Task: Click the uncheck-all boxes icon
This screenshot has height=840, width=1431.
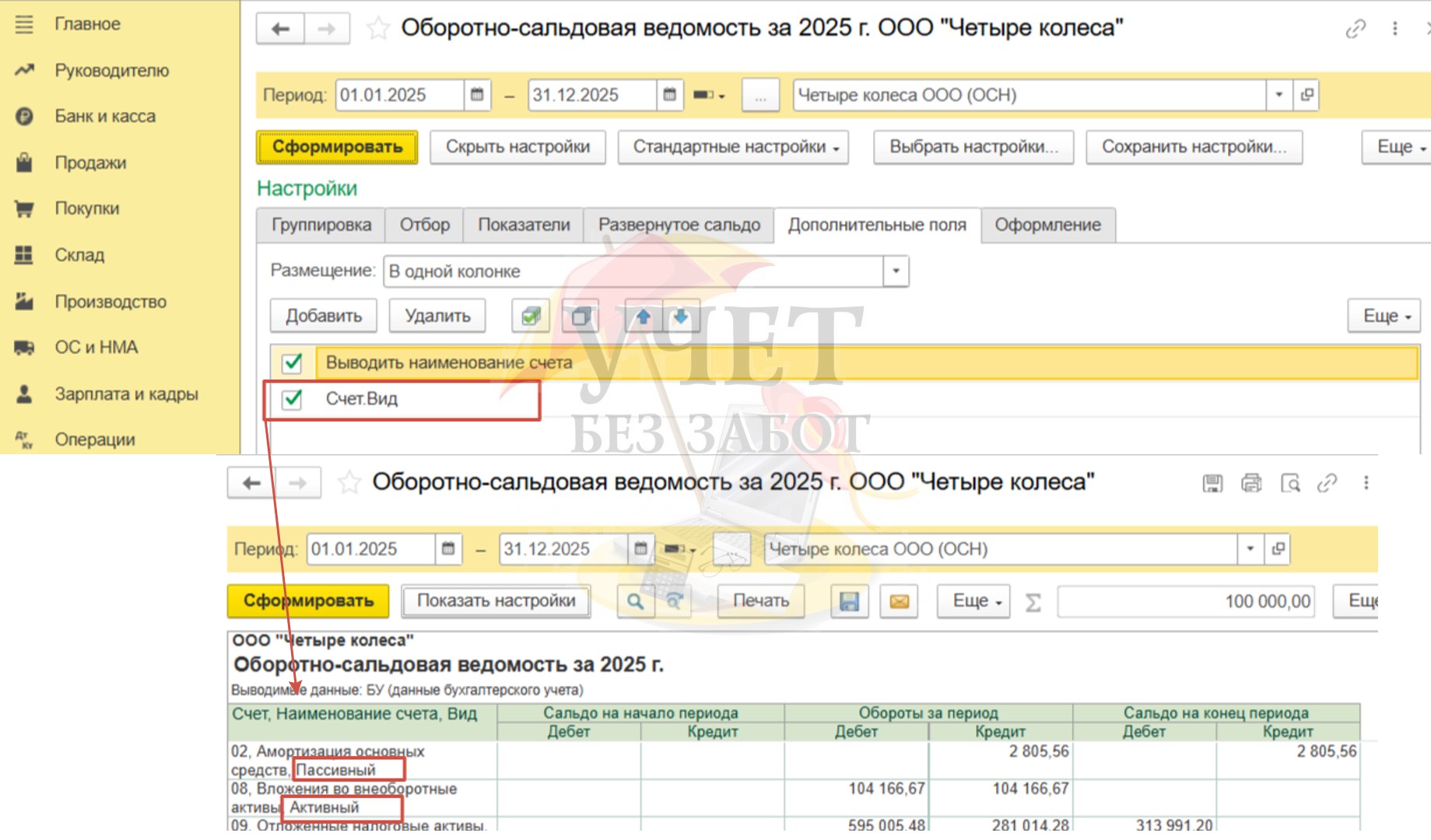Action: tap(580, 316)
